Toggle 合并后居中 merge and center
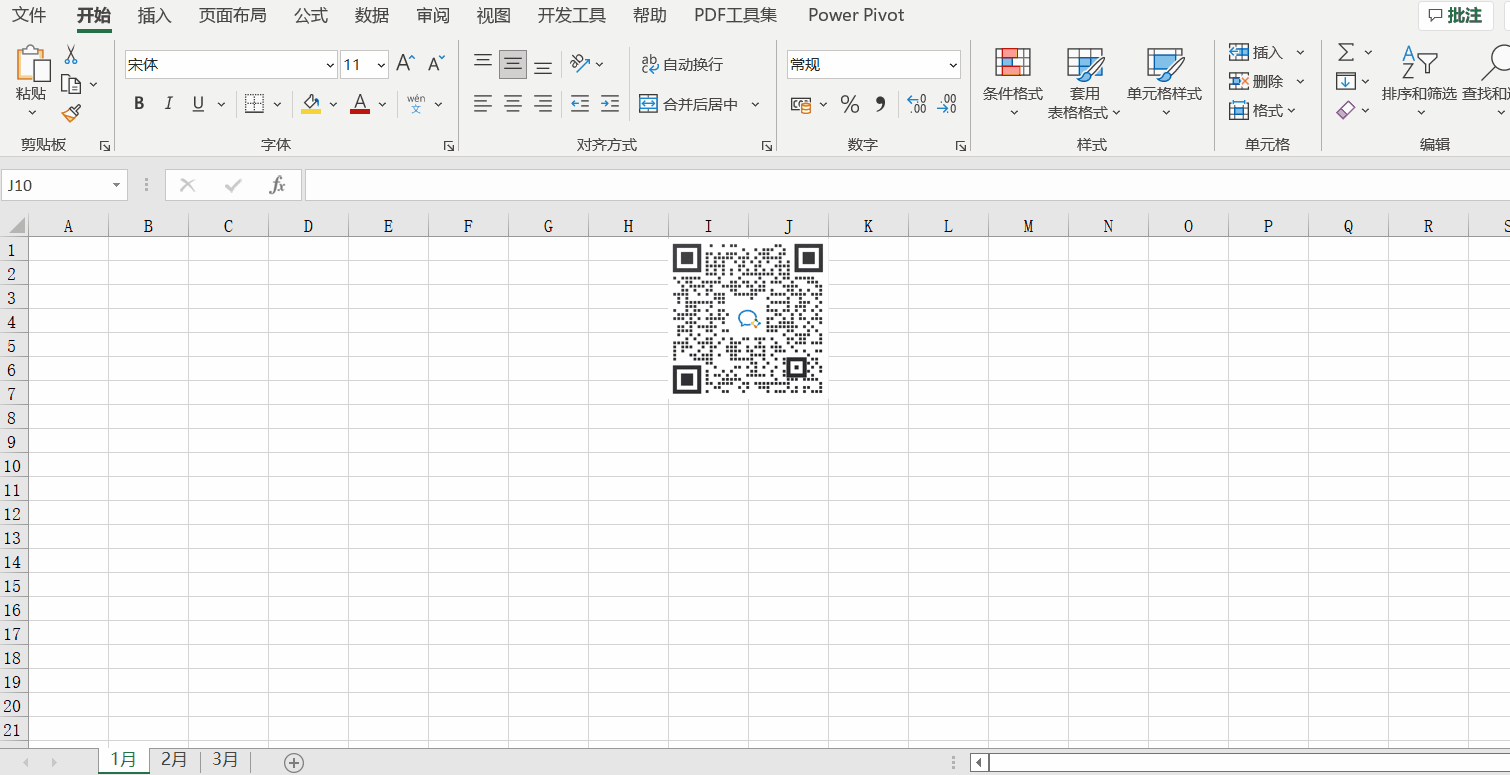This screenshot has height=775, width=1510. click(x=689, y=104)
